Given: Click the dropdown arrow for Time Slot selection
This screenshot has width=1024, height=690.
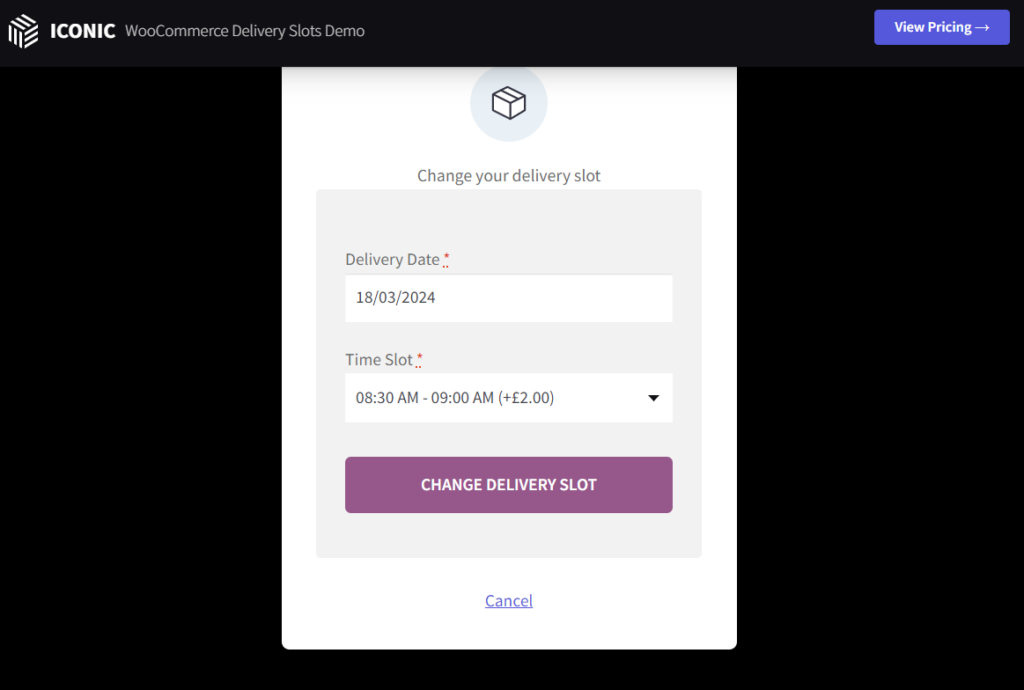Looking at the screenshot, I should 654,397.
